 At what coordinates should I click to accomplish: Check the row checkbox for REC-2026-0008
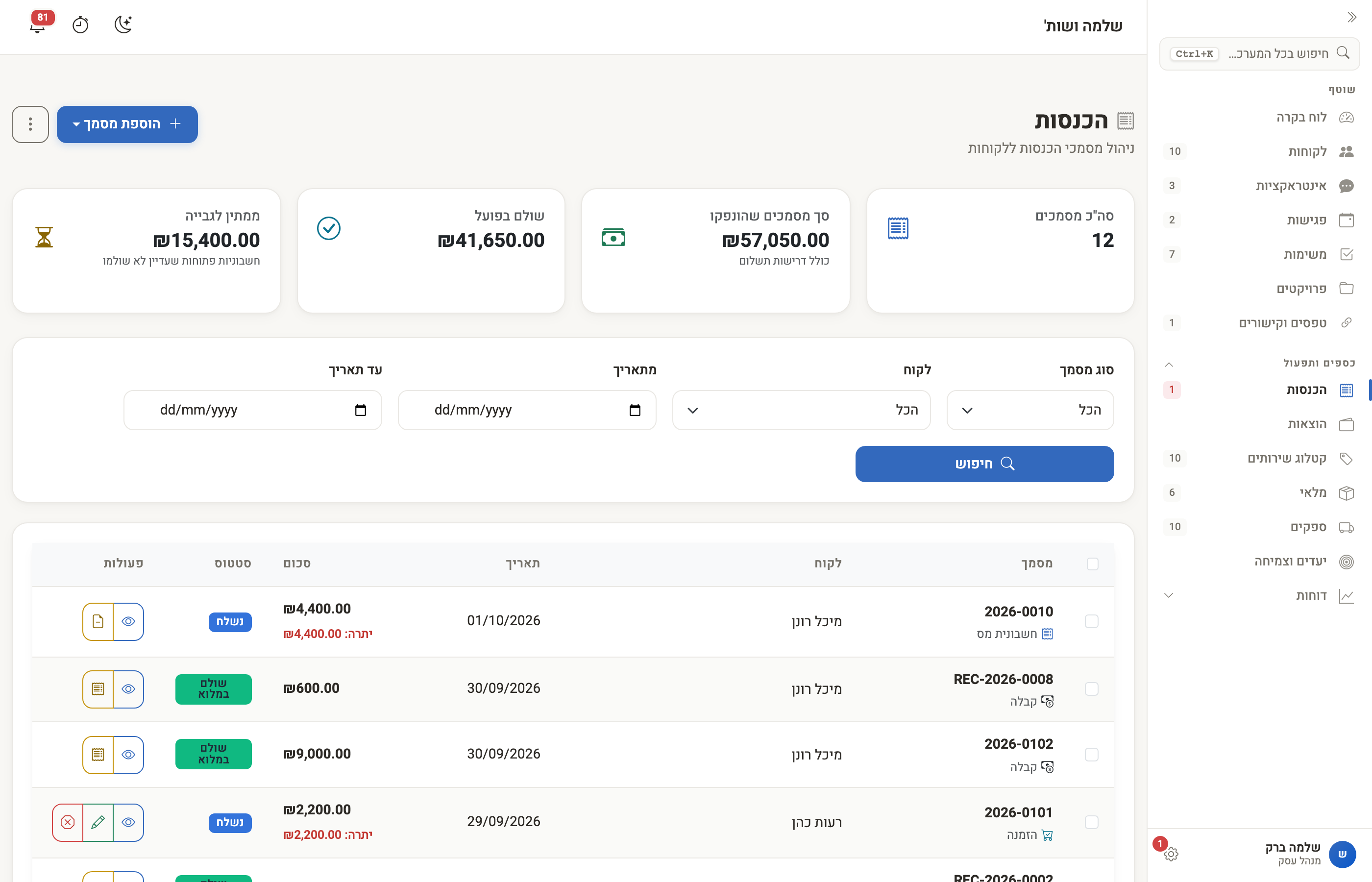(1092, 689)
